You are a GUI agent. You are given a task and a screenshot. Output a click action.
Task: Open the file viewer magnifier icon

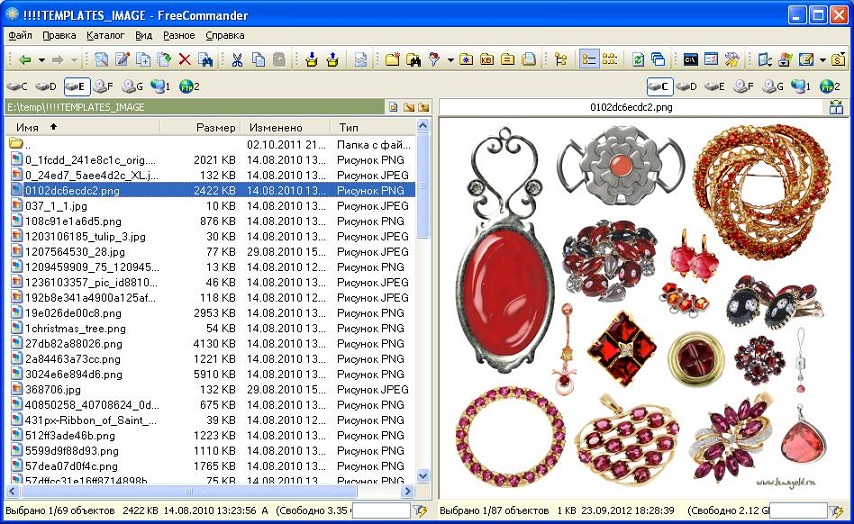[101, 59]
